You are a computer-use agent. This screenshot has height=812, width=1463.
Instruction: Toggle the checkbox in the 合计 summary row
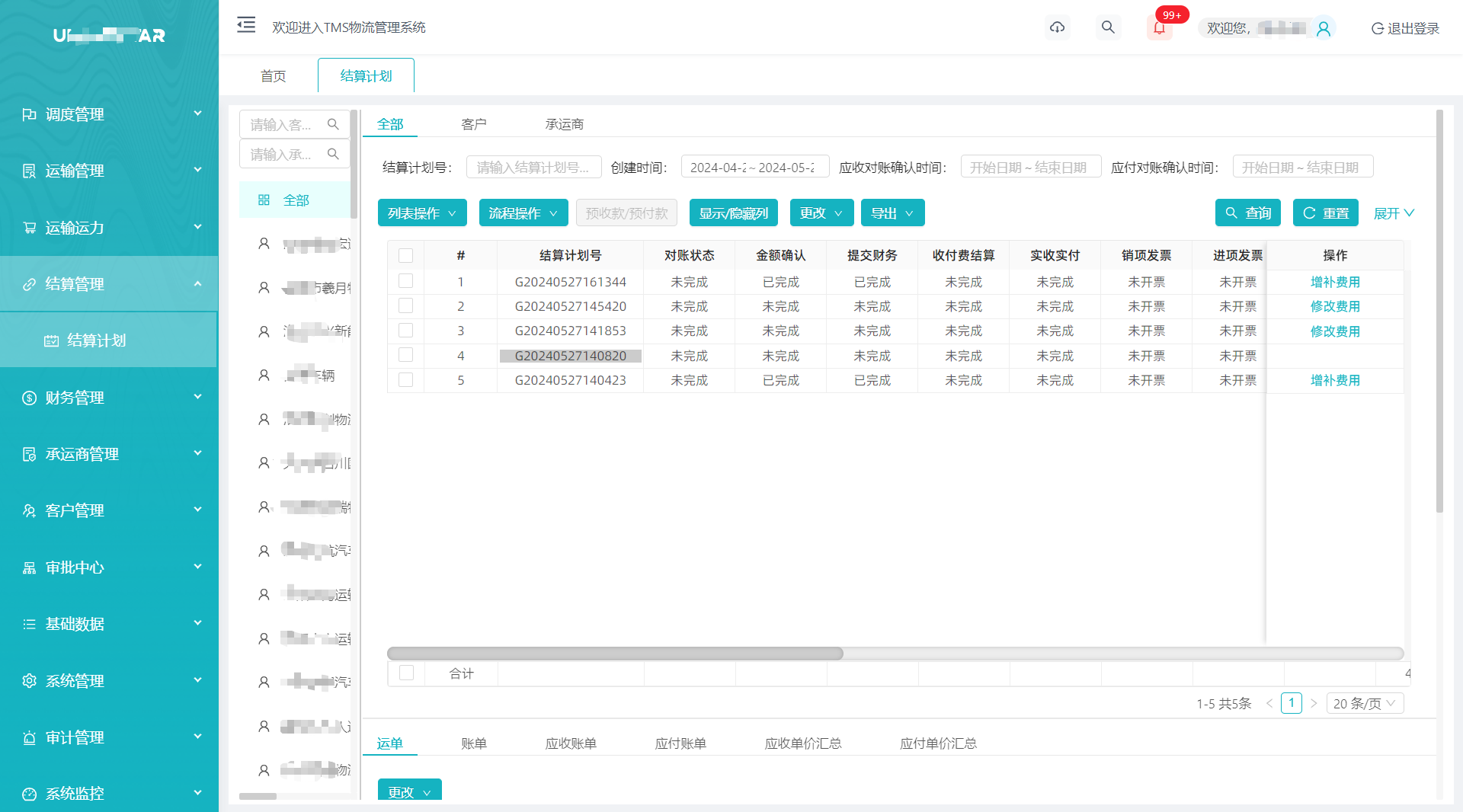click(406, 673)
